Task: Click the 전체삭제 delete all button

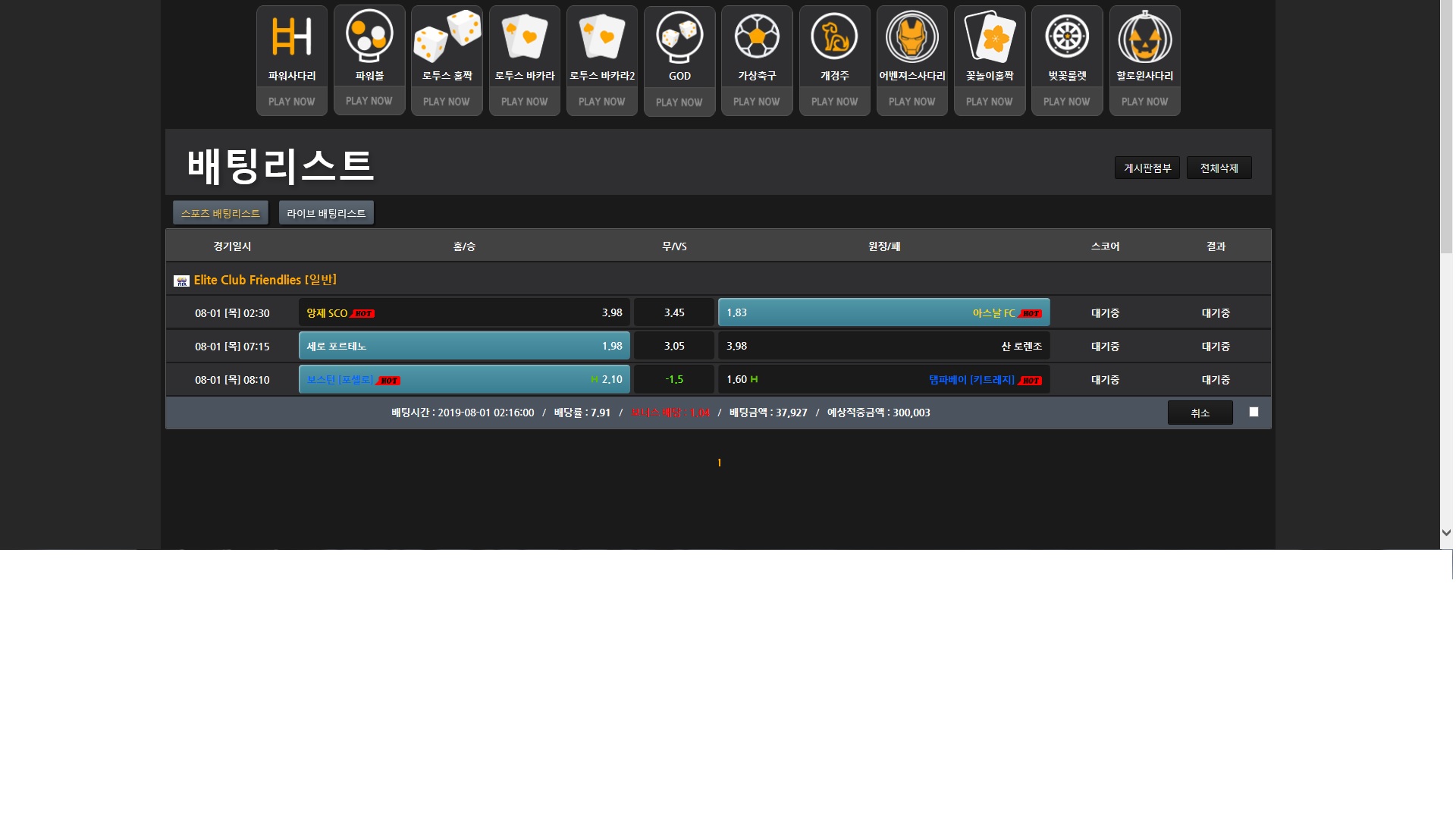Action: pos(1219,168)
